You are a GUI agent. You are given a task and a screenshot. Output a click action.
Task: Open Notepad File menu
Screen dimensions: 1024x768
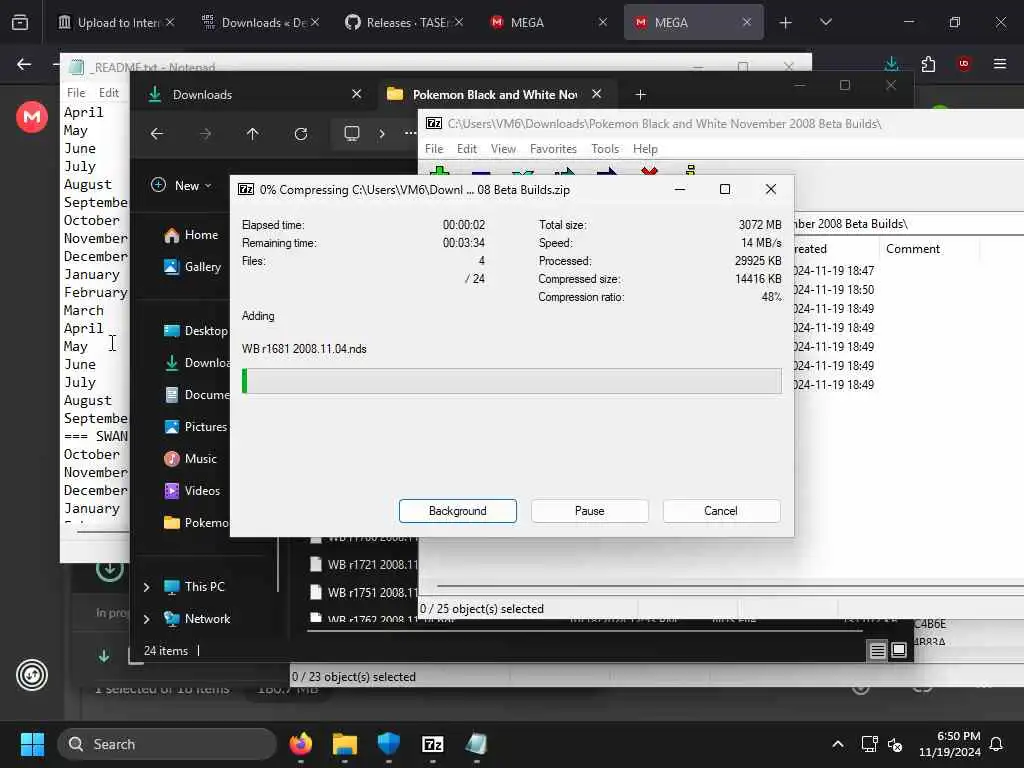pyautogui.click(x=76, y=93)
